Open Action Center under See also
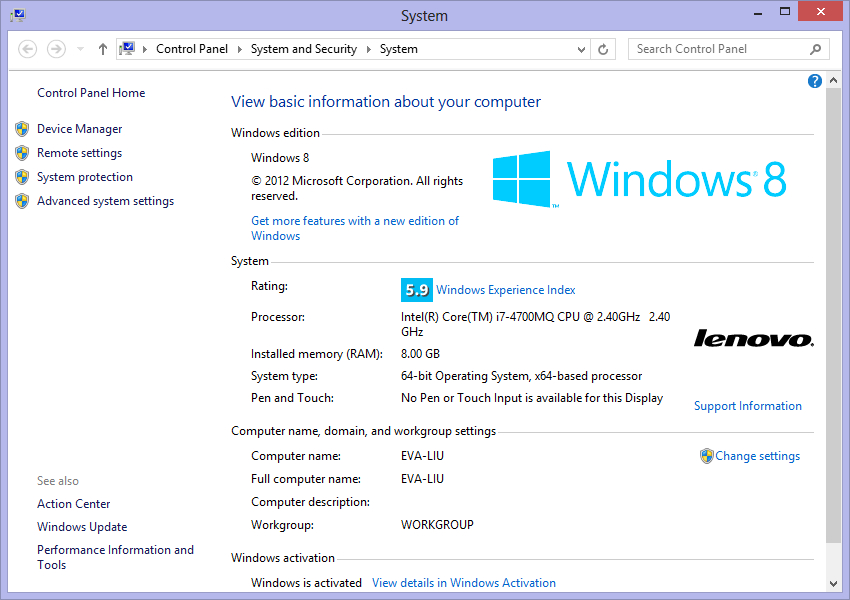The height and width of the screenshot is (600, 850). (73, 504)
